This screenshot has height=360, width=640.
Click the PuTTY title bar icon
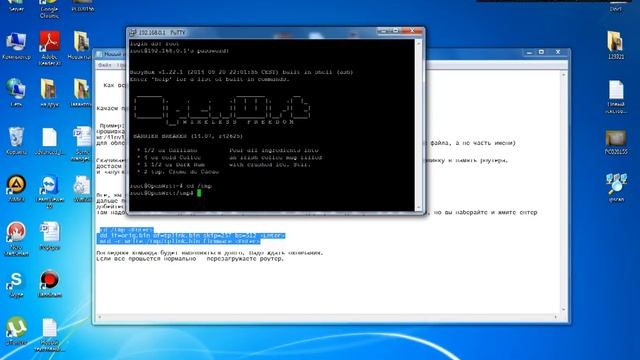click(132, 33)
